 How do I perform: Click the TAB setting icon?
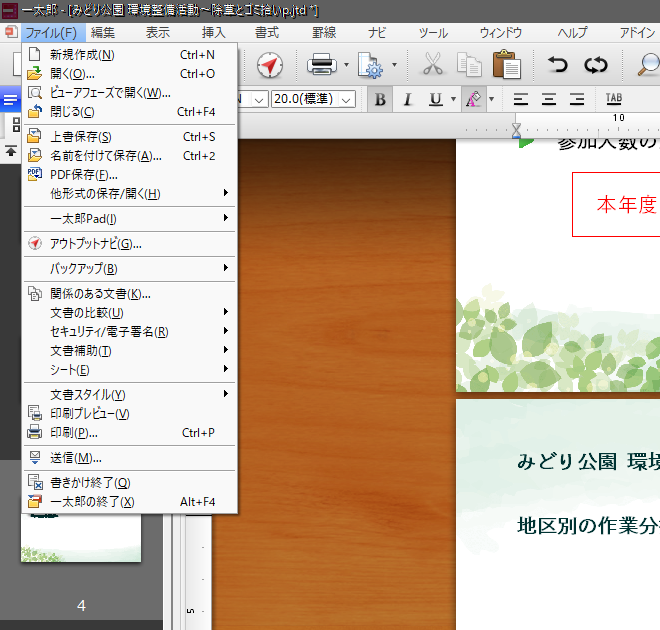coord(614,99)
